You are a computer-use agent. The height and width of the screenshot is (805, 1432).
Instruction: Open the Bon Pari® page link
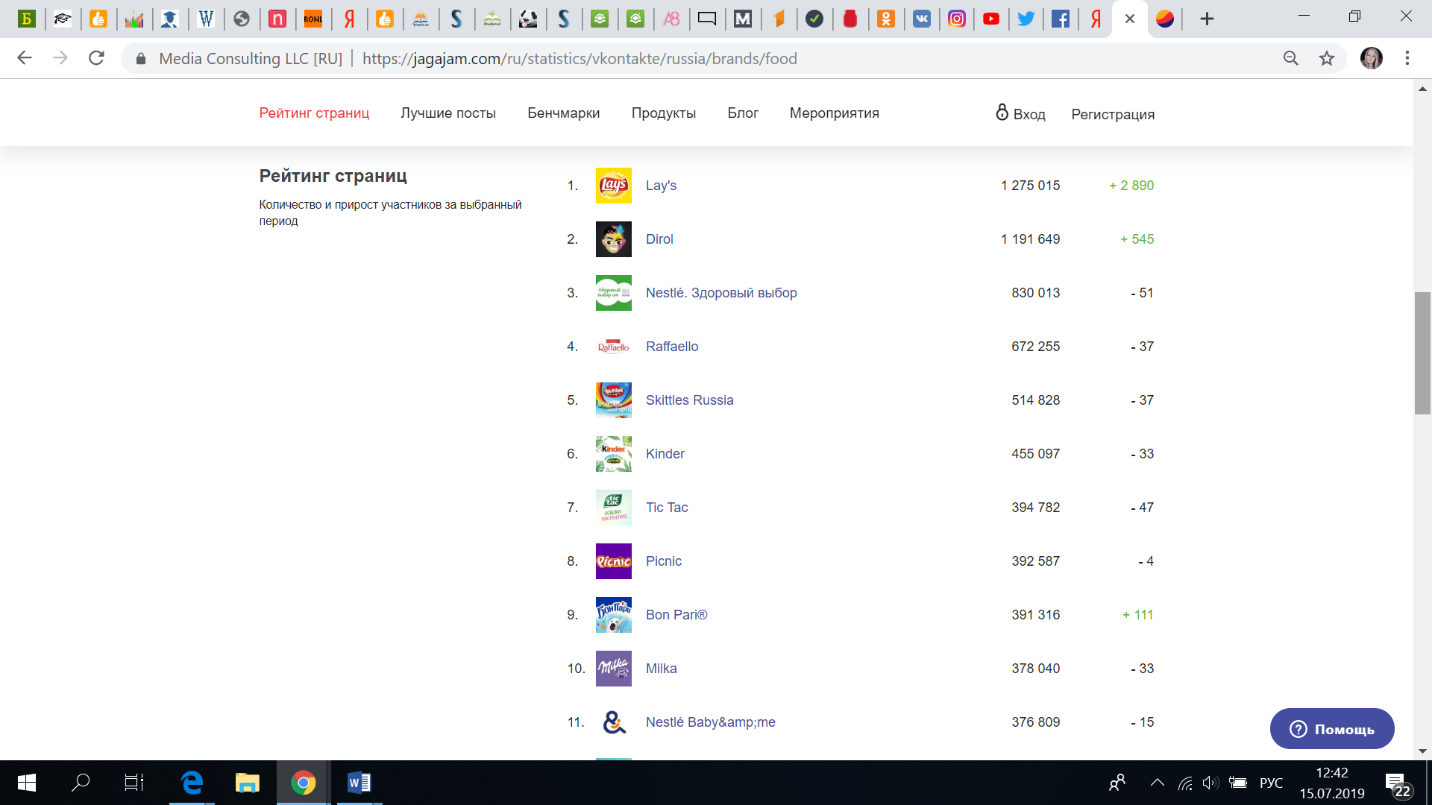pyautogui.click(x=676, y=615)
